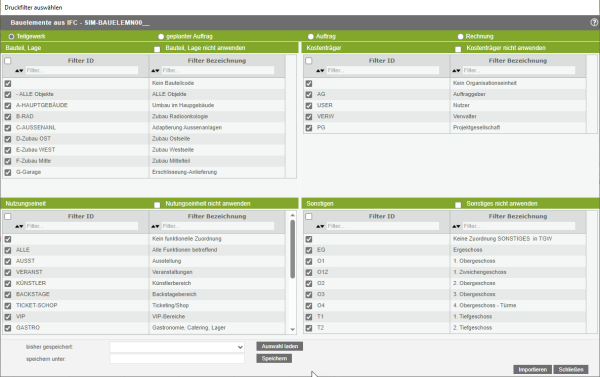Click Filter Bezeichnung input in Kostenträger table
Screen dimensions: 600x377
(x=518, y=70)
